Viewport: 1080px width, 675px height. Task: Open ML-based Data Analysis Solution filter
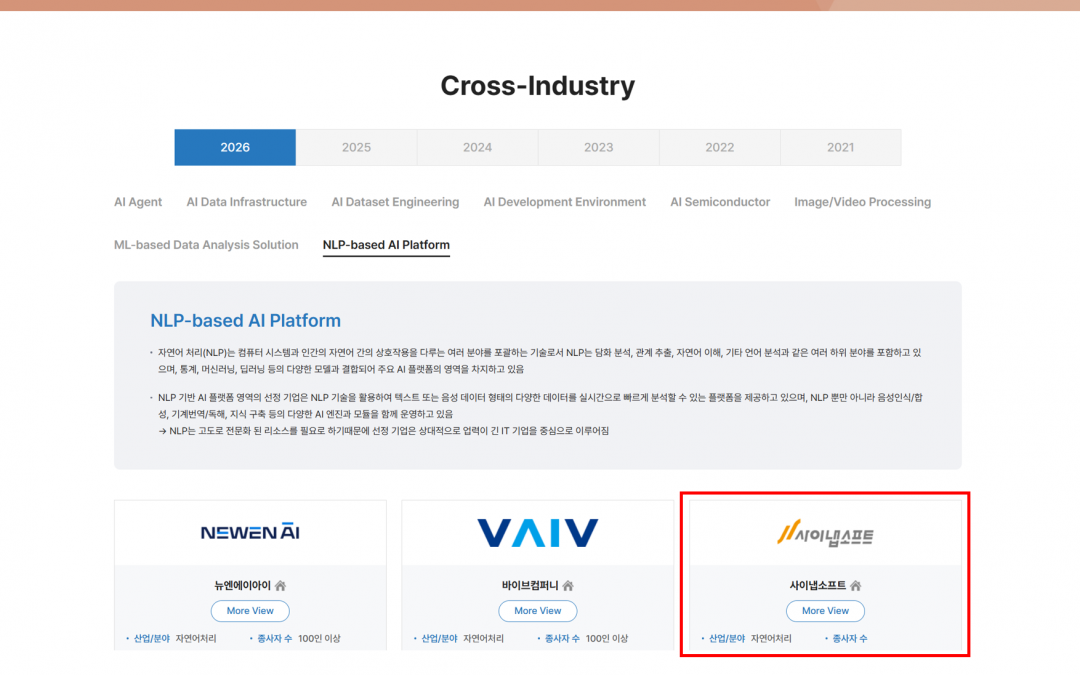pyautogui.click(x=206, y=244)
